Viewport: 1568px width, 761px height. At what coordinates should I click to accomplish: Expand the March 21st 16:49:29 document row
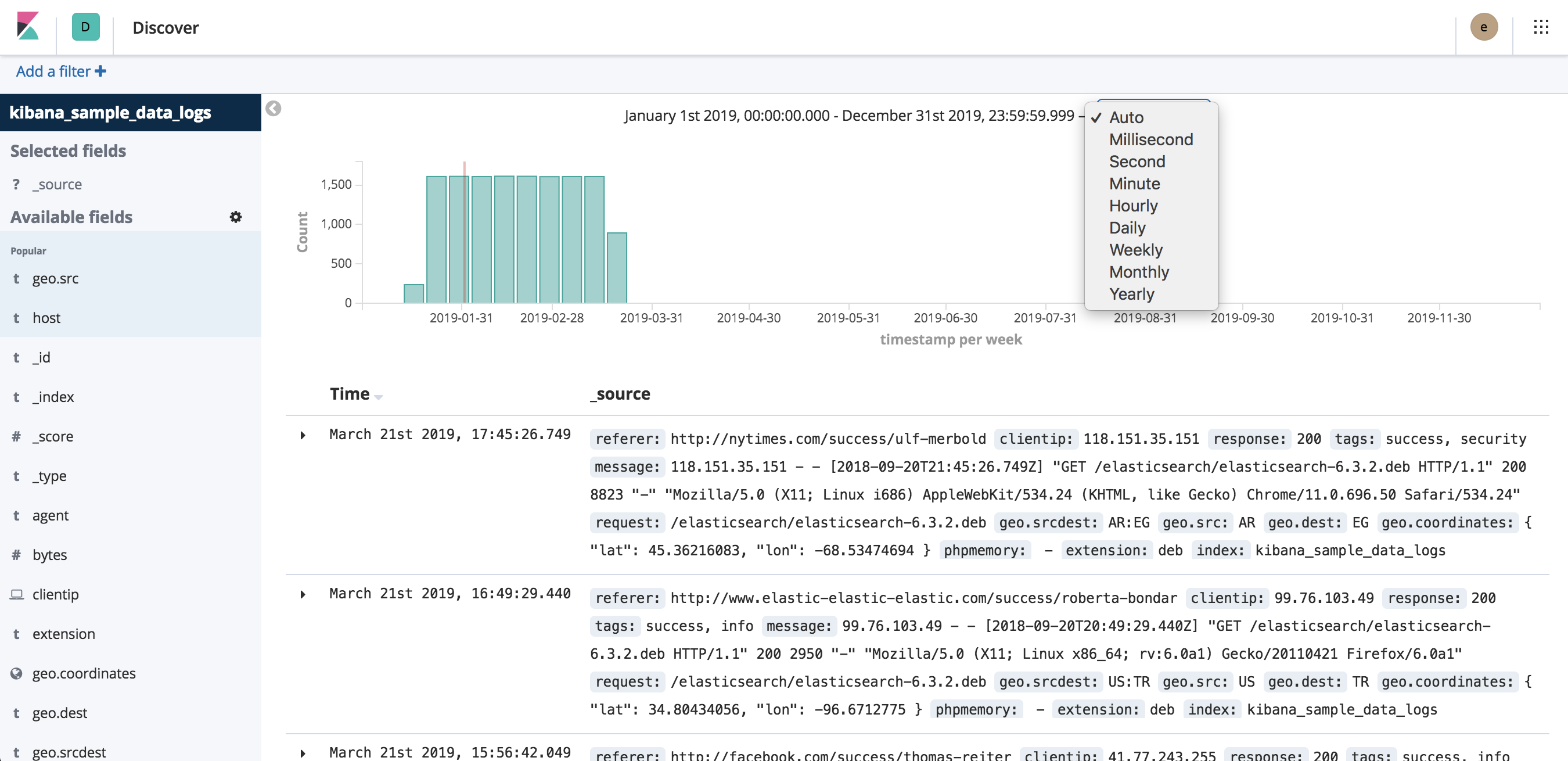303,595
